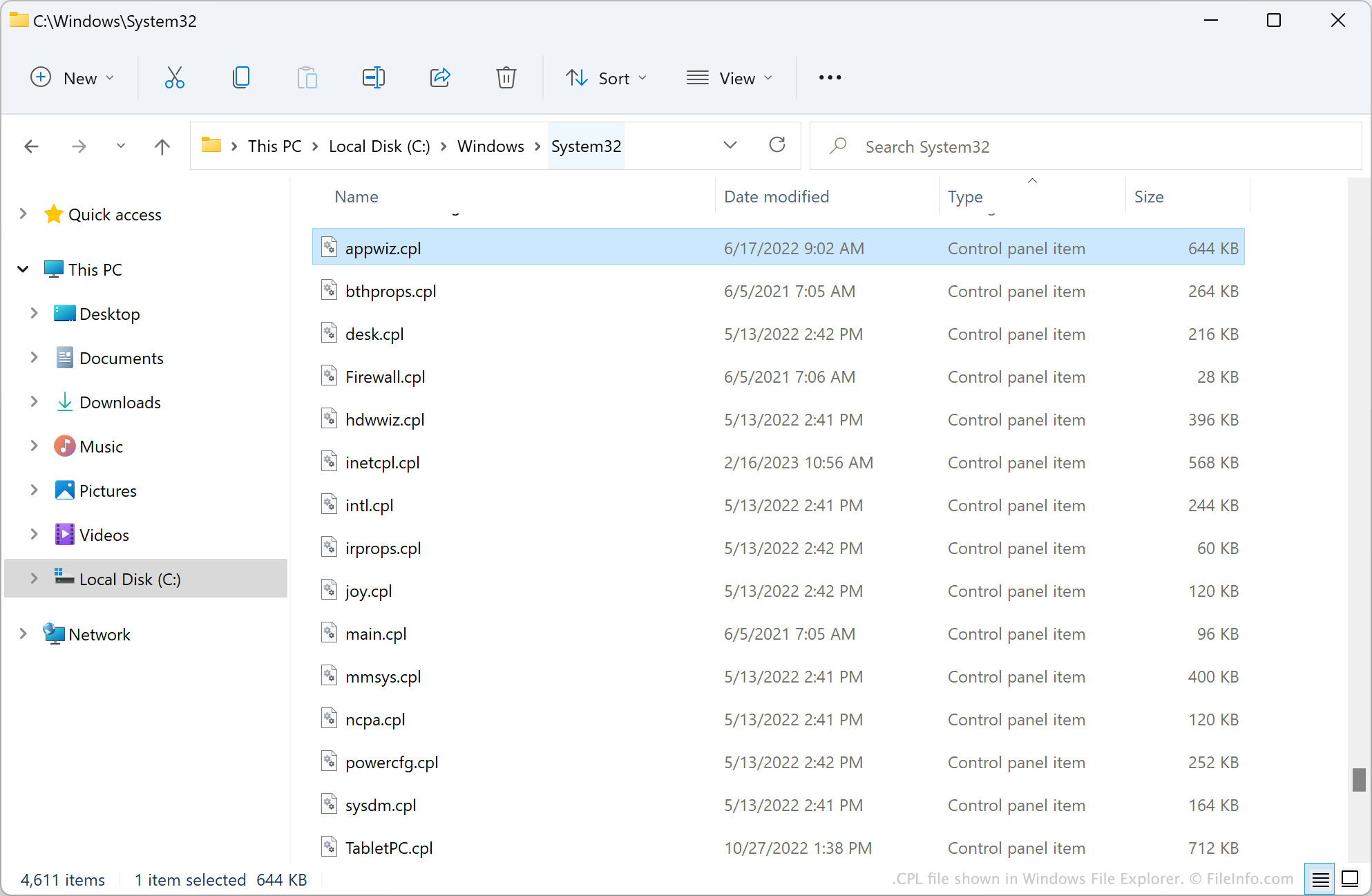The width and height of the screenshot is (1372, 896).
Task: Click the Cut scissors icon
Action: [x=174, y=77]
